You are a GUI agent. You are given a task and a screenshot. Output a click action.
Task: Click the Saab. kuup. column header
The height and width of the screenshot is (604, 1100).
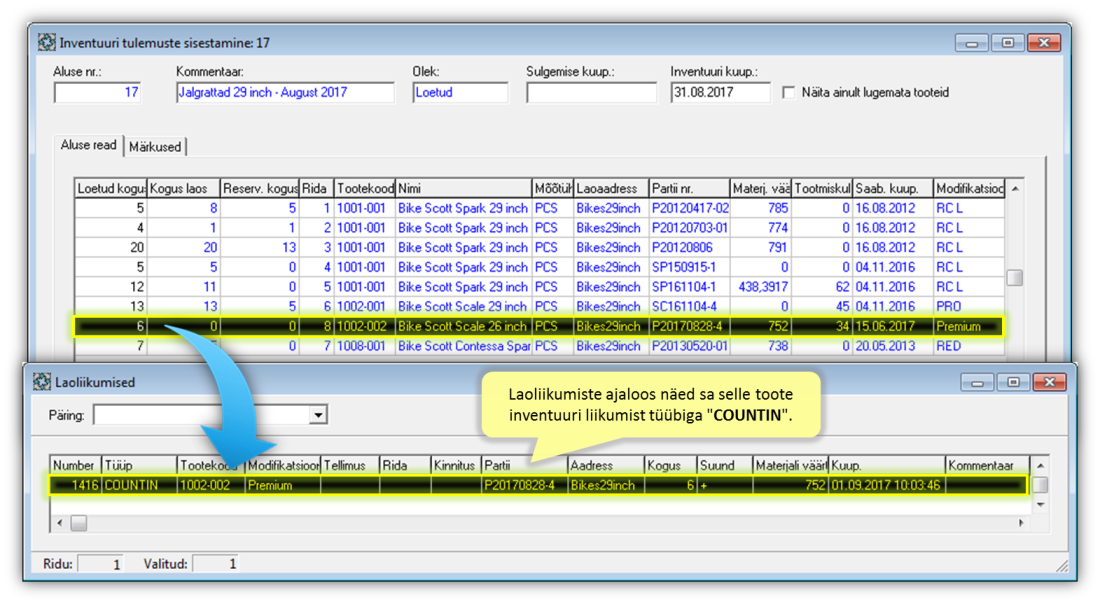point(893,189)
